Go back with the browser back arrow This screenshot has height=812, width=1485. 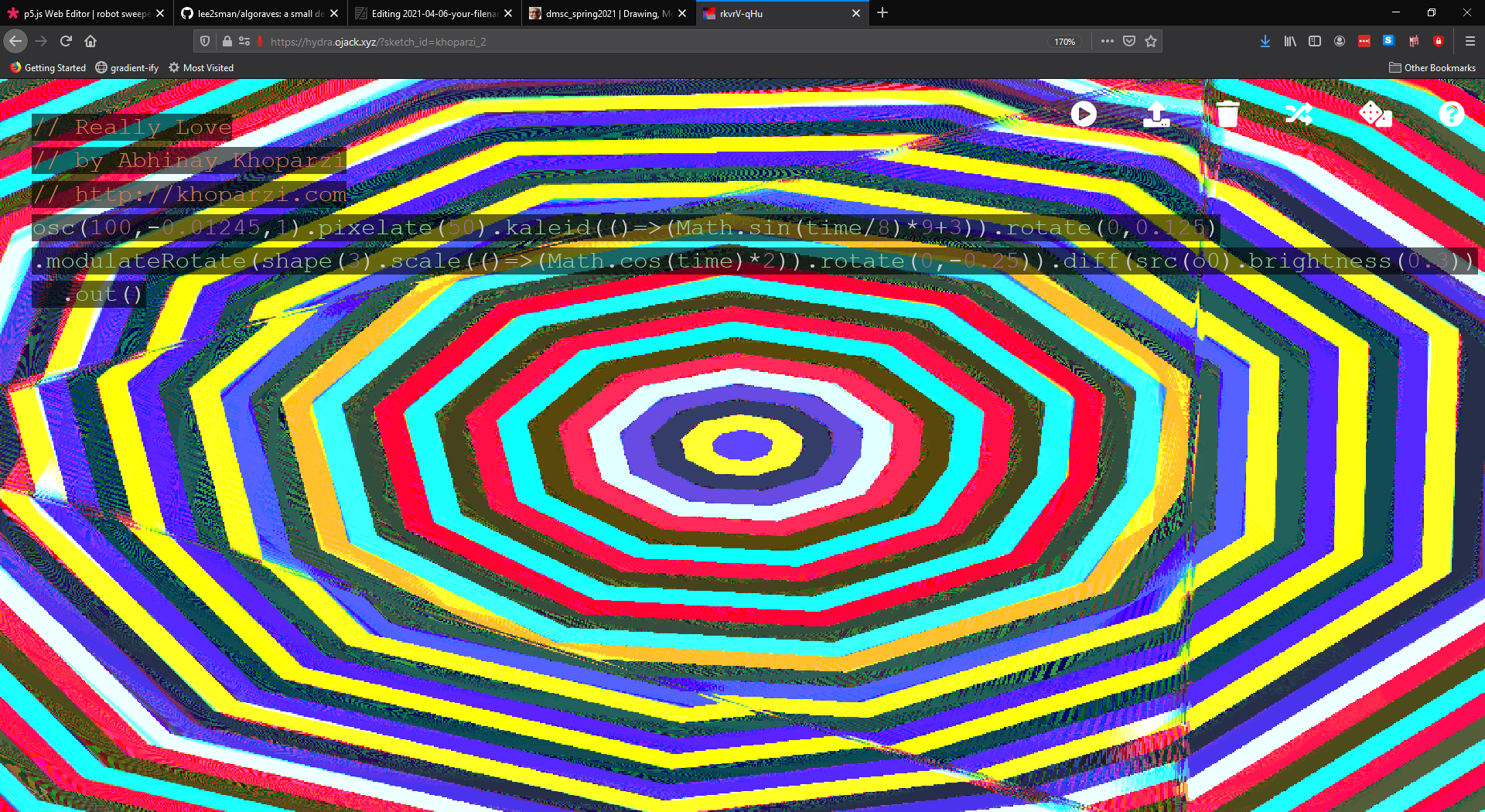[x=15, y=41]
